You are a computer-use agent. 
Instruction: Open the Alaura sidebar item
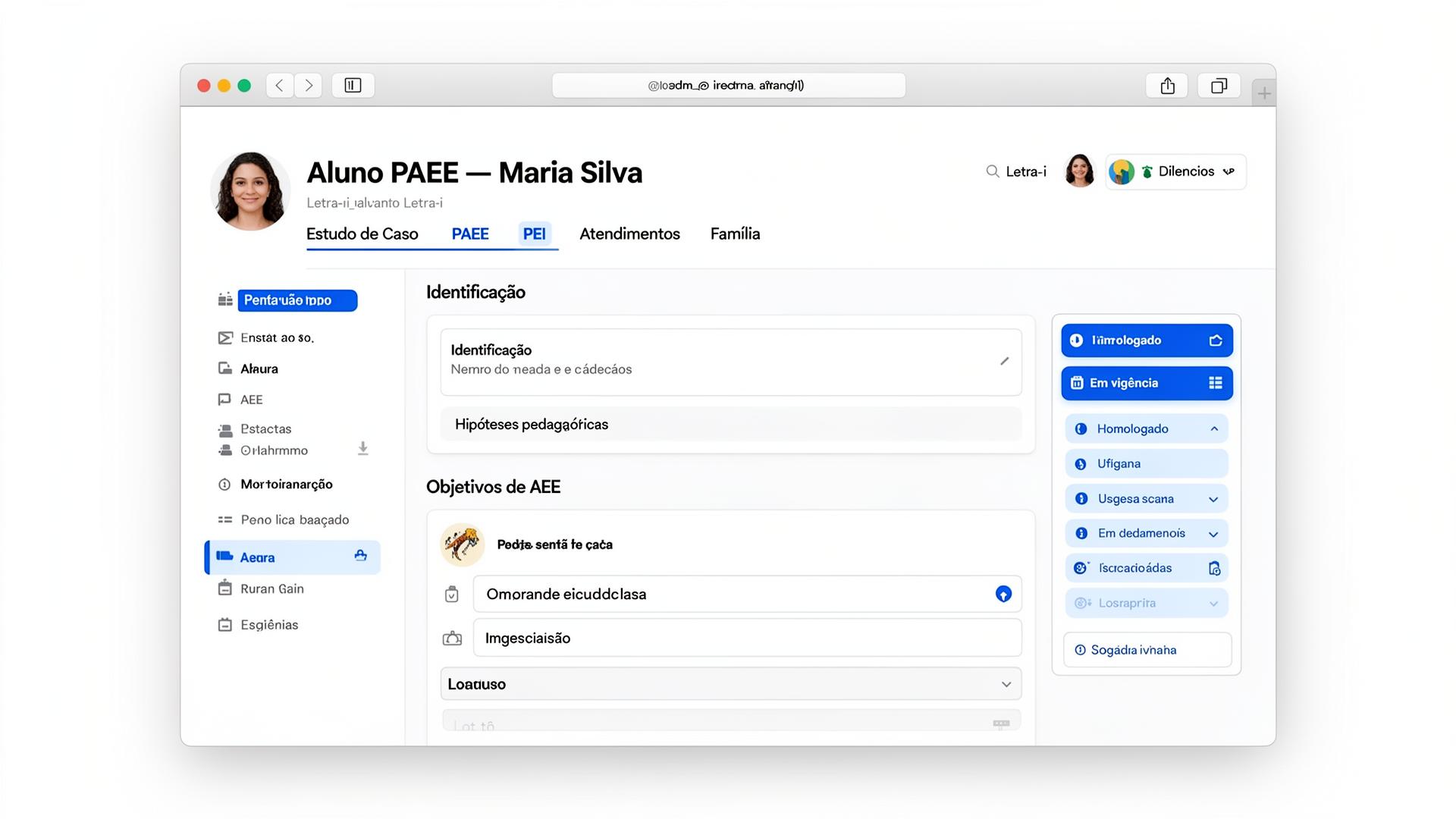pos(259,369)
